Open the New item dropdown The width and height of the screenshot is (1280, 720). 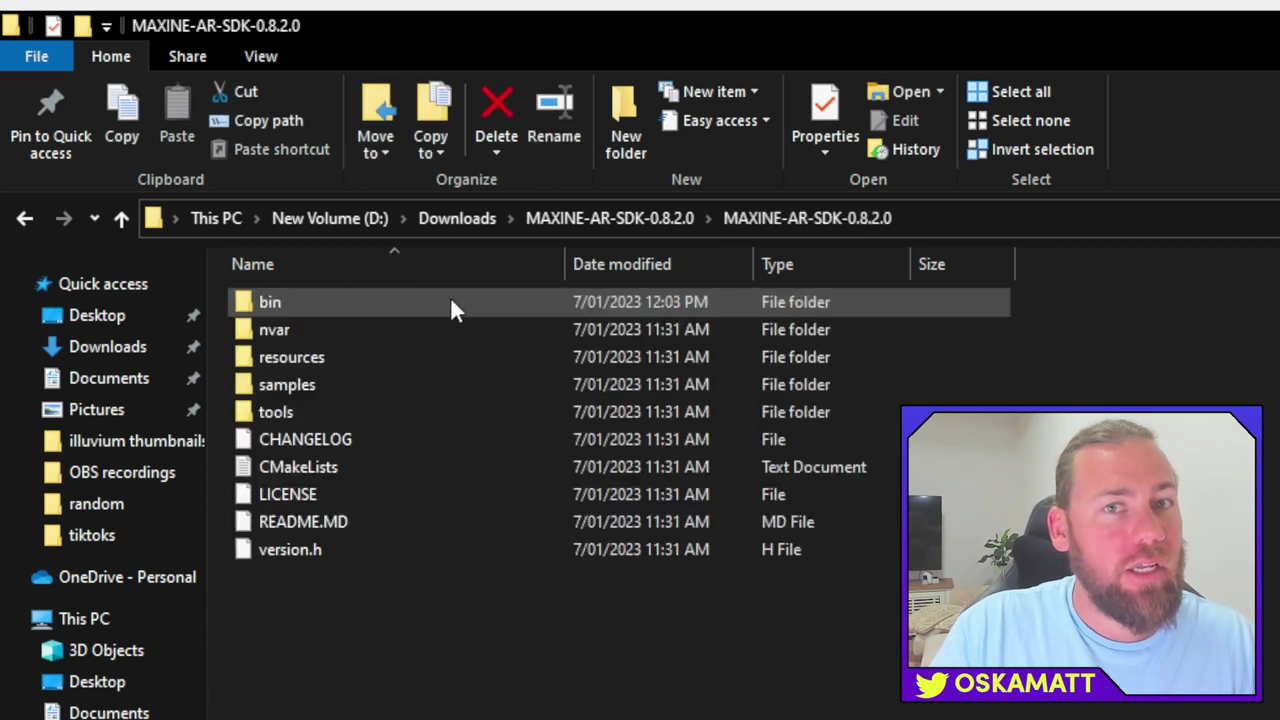pyautogui.click(x=708, y=91)
